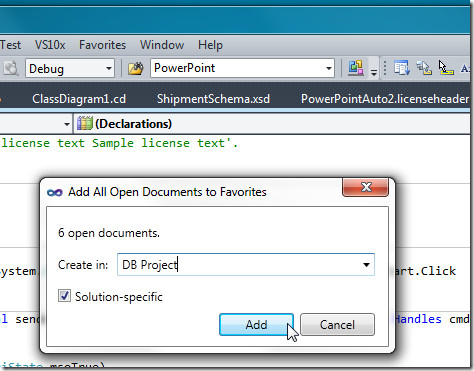
Task: Open the (Declarations) member dropdown
Action: pyautogui.click(x=272, y=124)
